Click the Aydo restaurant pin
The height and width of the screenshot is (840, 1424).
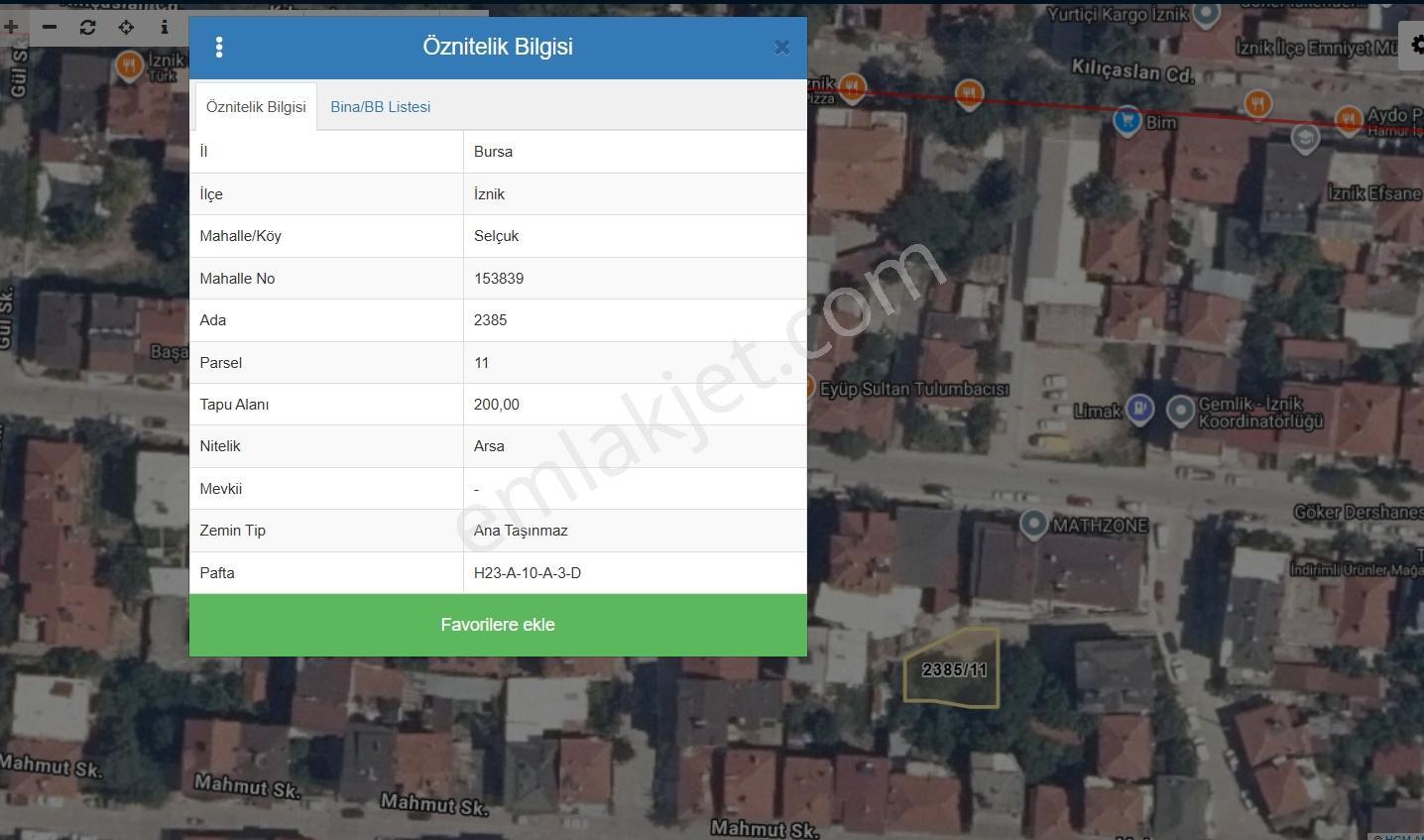tap(1348, 119)
